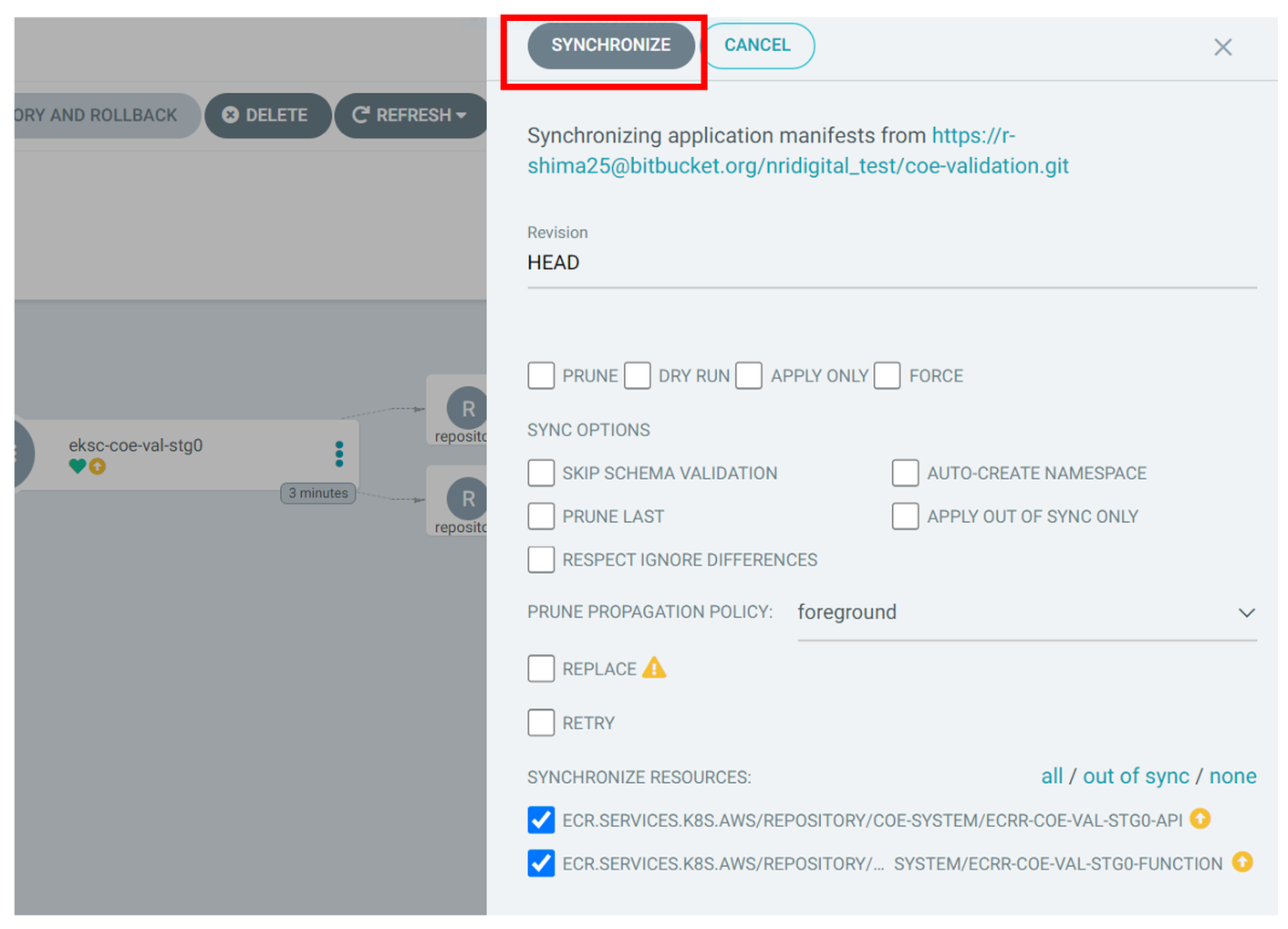Toggle AUTO-CREATE NAMESPACE option

point(905,473)
